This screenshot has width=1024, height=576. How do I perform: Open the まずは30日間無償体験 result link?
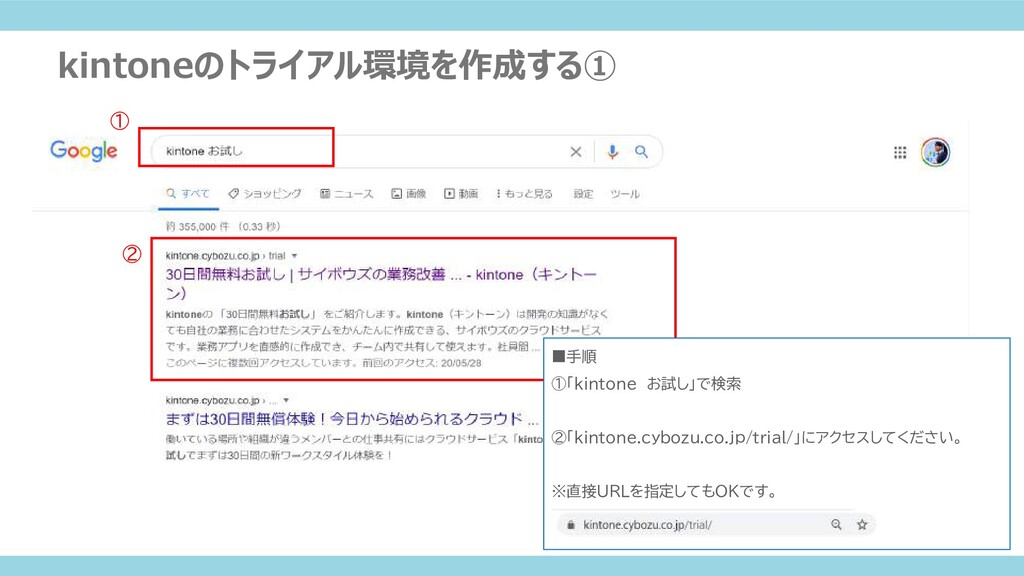pyautogui.click(x=352, y=419)
